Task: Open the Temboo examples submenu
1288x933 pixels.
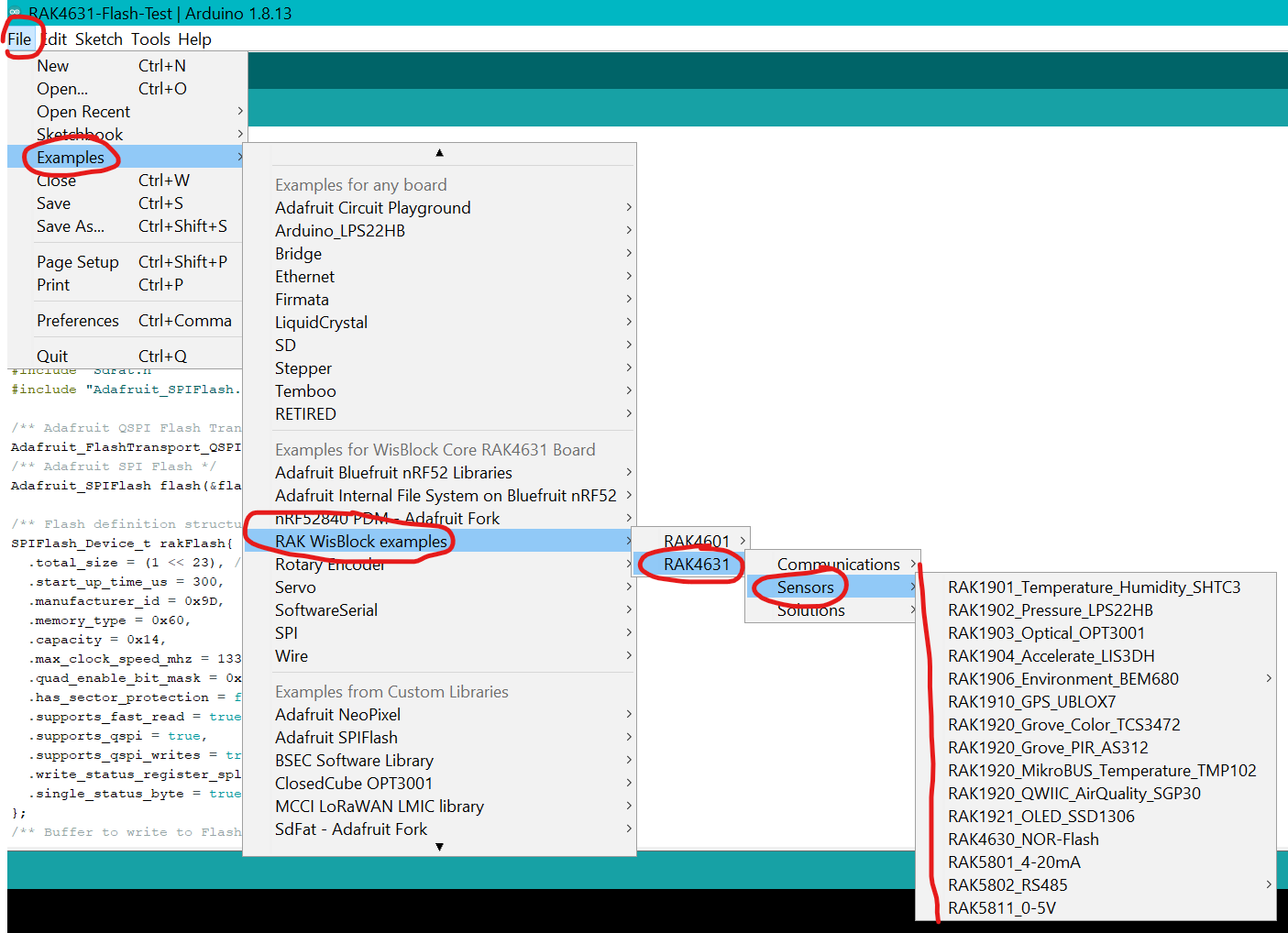Action: tap(440, 391)
